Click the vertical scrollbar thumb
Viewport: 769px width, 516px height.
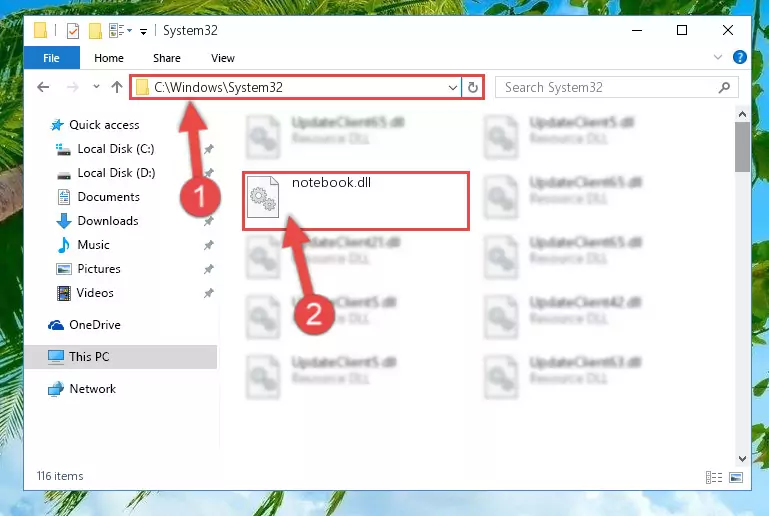click(742, 147)
